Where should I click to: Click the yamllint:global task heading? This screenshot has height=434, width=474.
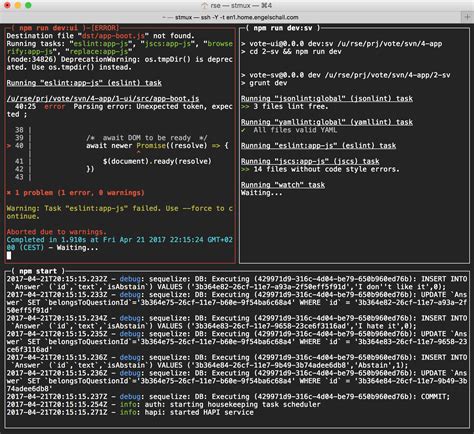[x=327, y=122]
